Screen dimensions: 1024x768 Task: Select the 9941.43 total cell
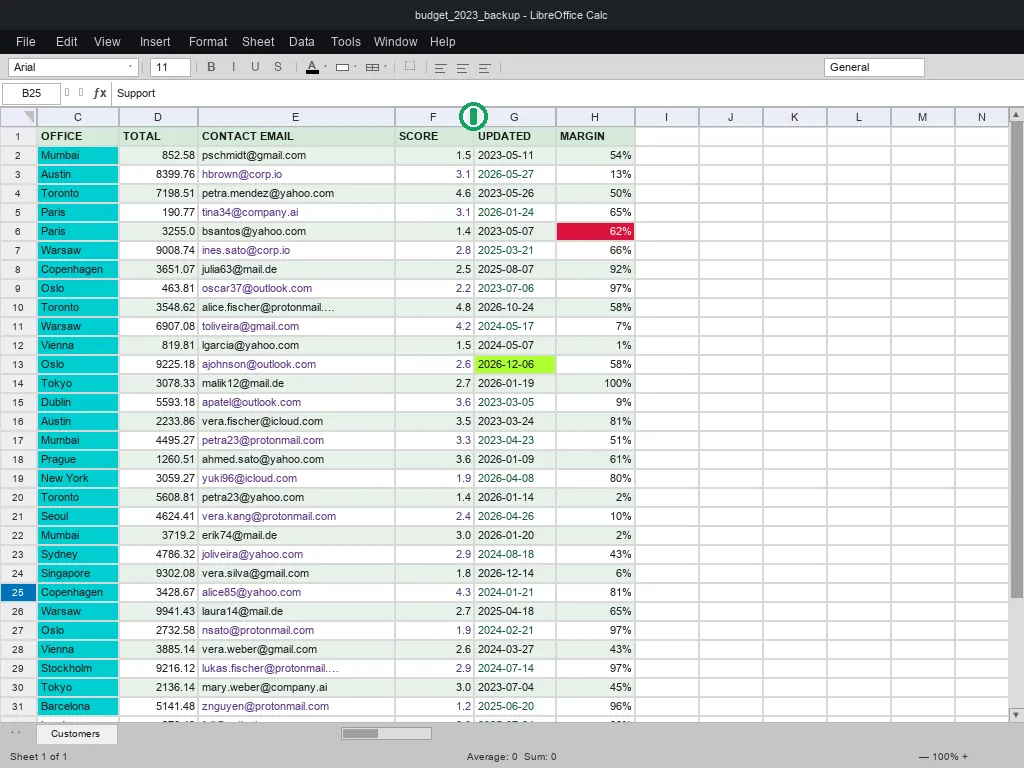(x=158, y=611)
